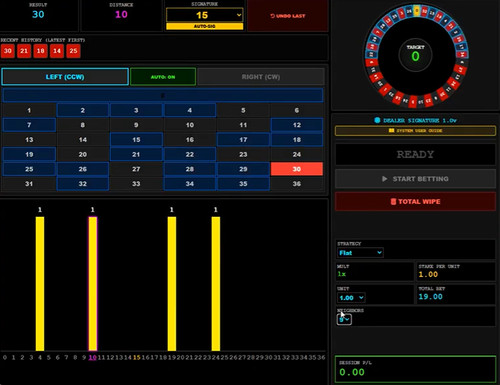Click the trash icon on TOTAL WIPE

tap(393, 201)
